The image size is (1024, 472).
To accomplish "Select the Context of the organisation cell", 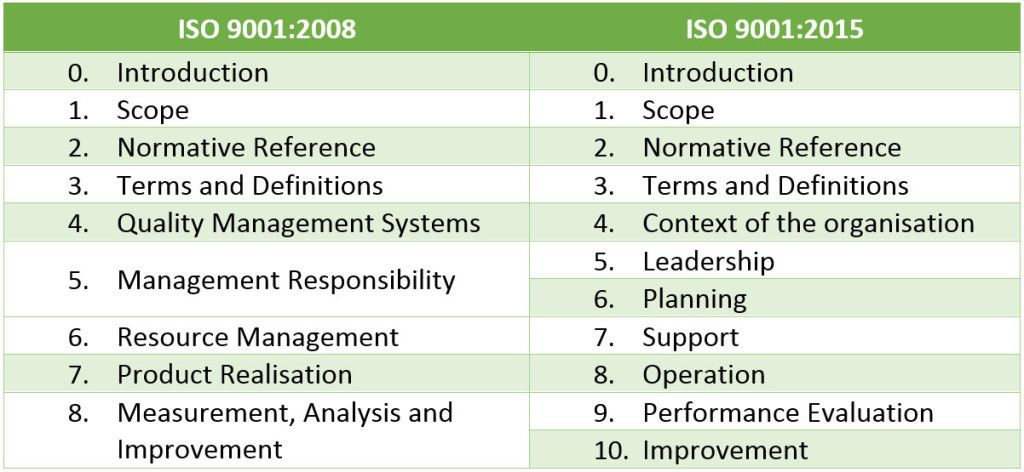I will (x=775, y=223).
